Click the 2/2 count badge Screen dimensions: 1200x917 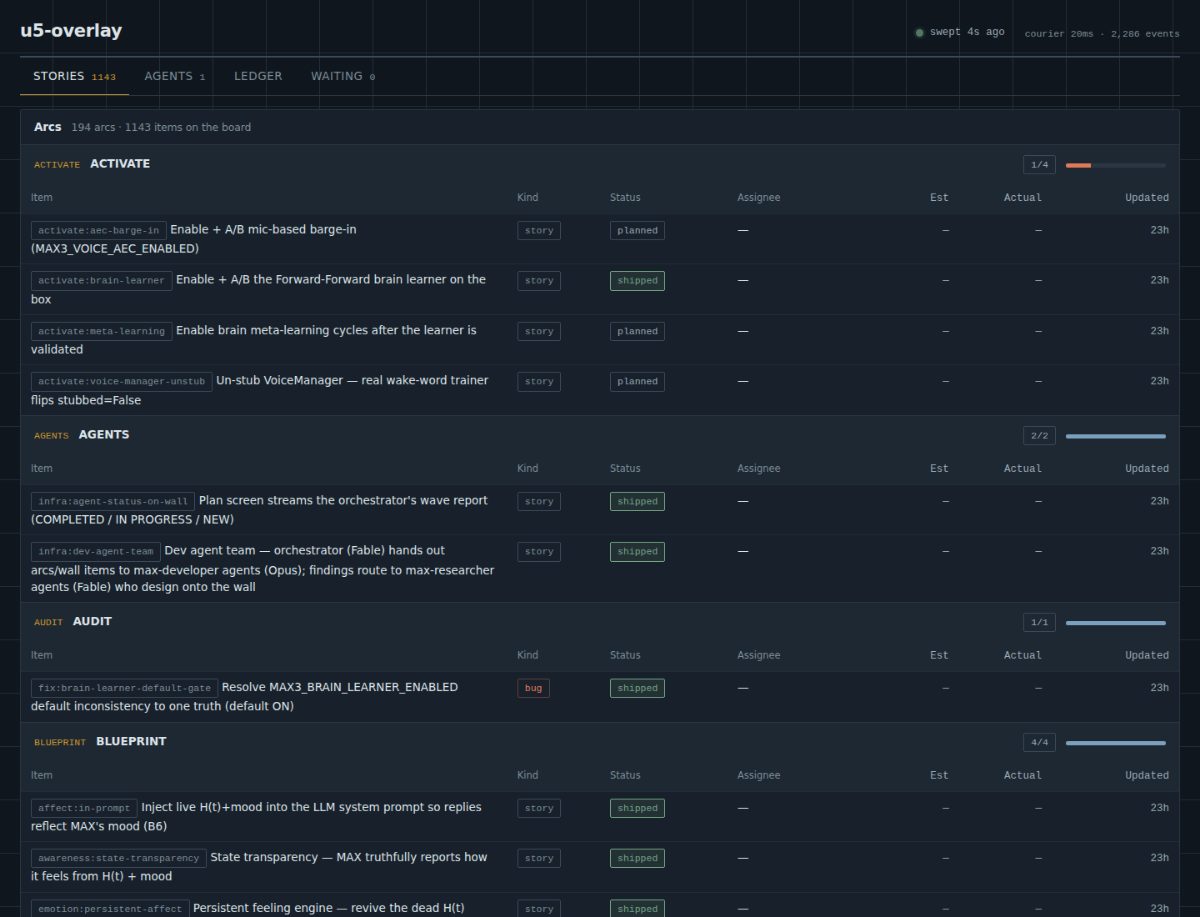point(1039,436)
